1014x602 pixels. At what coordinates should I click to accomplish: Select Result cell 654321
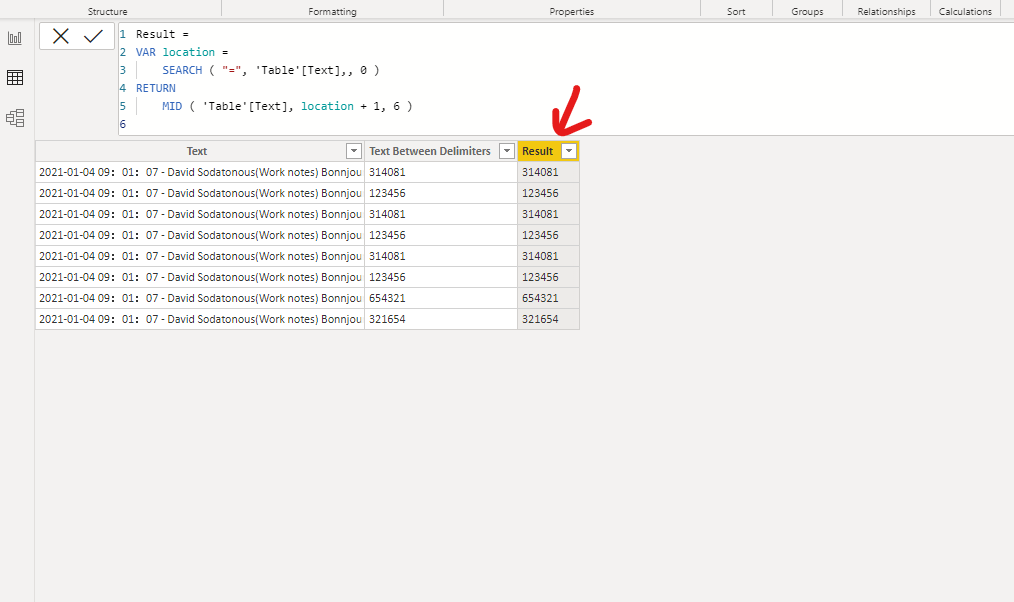coord(548,298)
